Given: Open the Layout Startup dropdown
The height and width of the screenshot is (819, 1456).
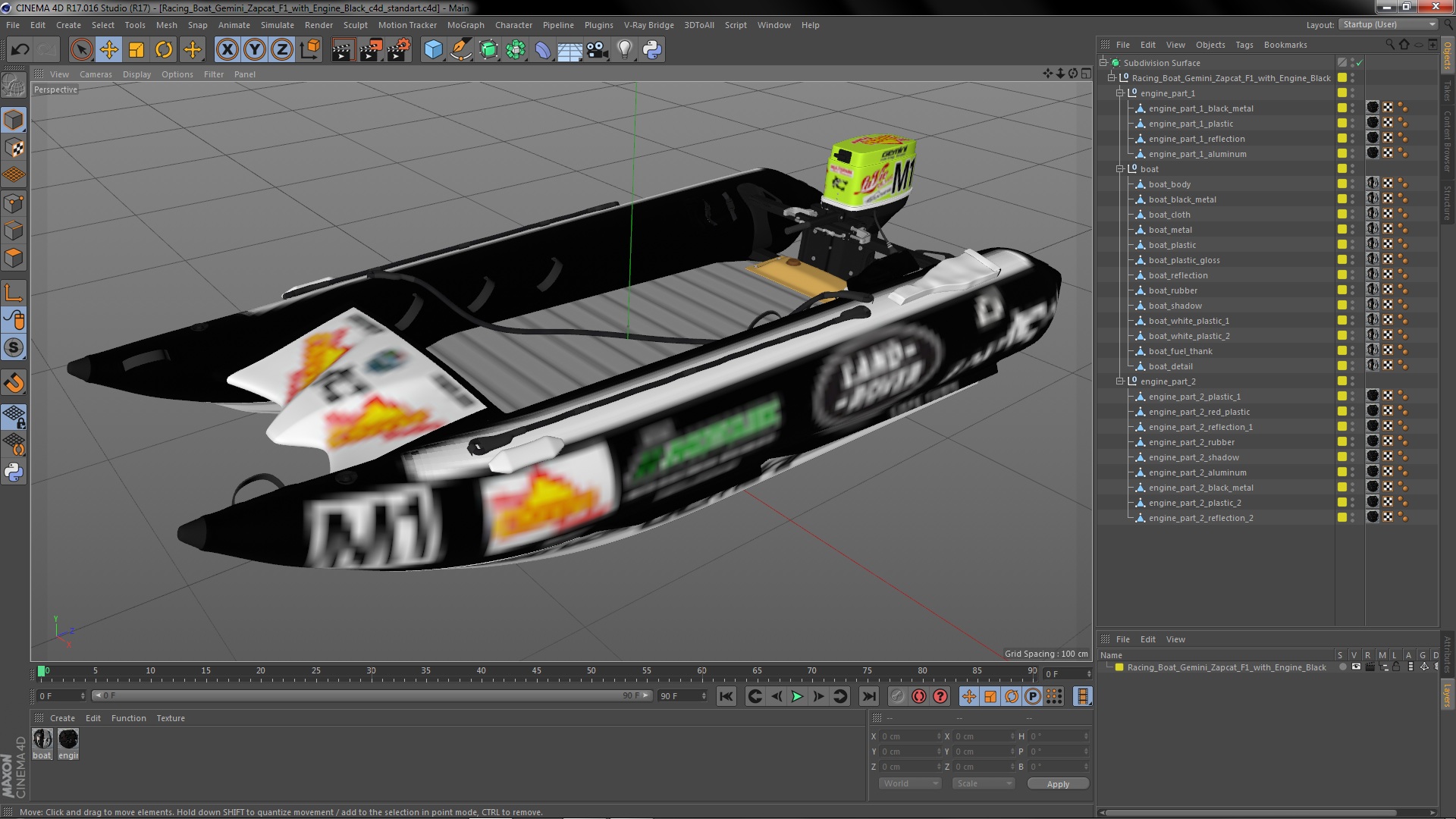Looking at the screenshot, I should 1388,25.
